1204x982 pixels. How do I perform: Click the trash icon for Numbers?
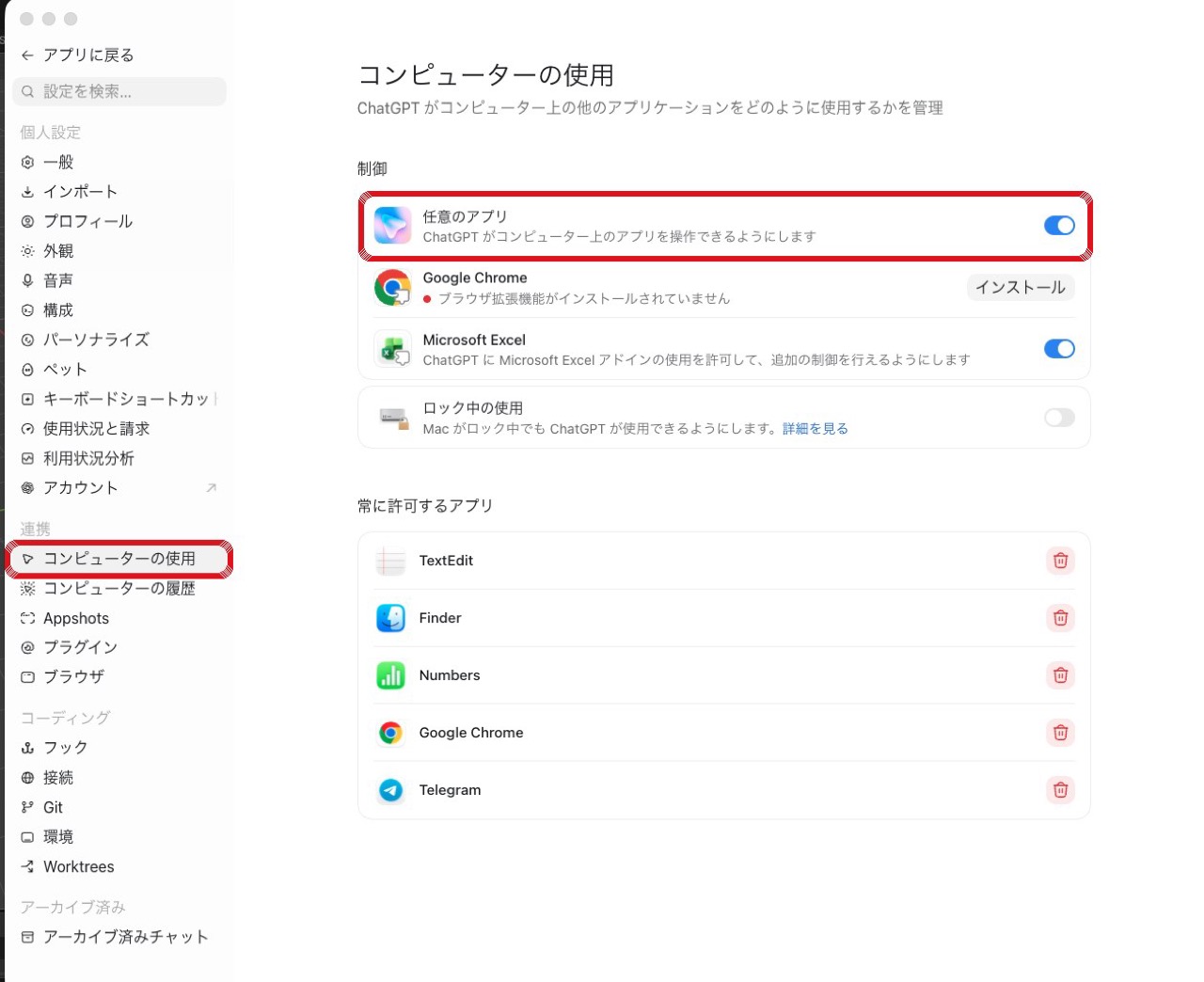[x=1060, y=675]
